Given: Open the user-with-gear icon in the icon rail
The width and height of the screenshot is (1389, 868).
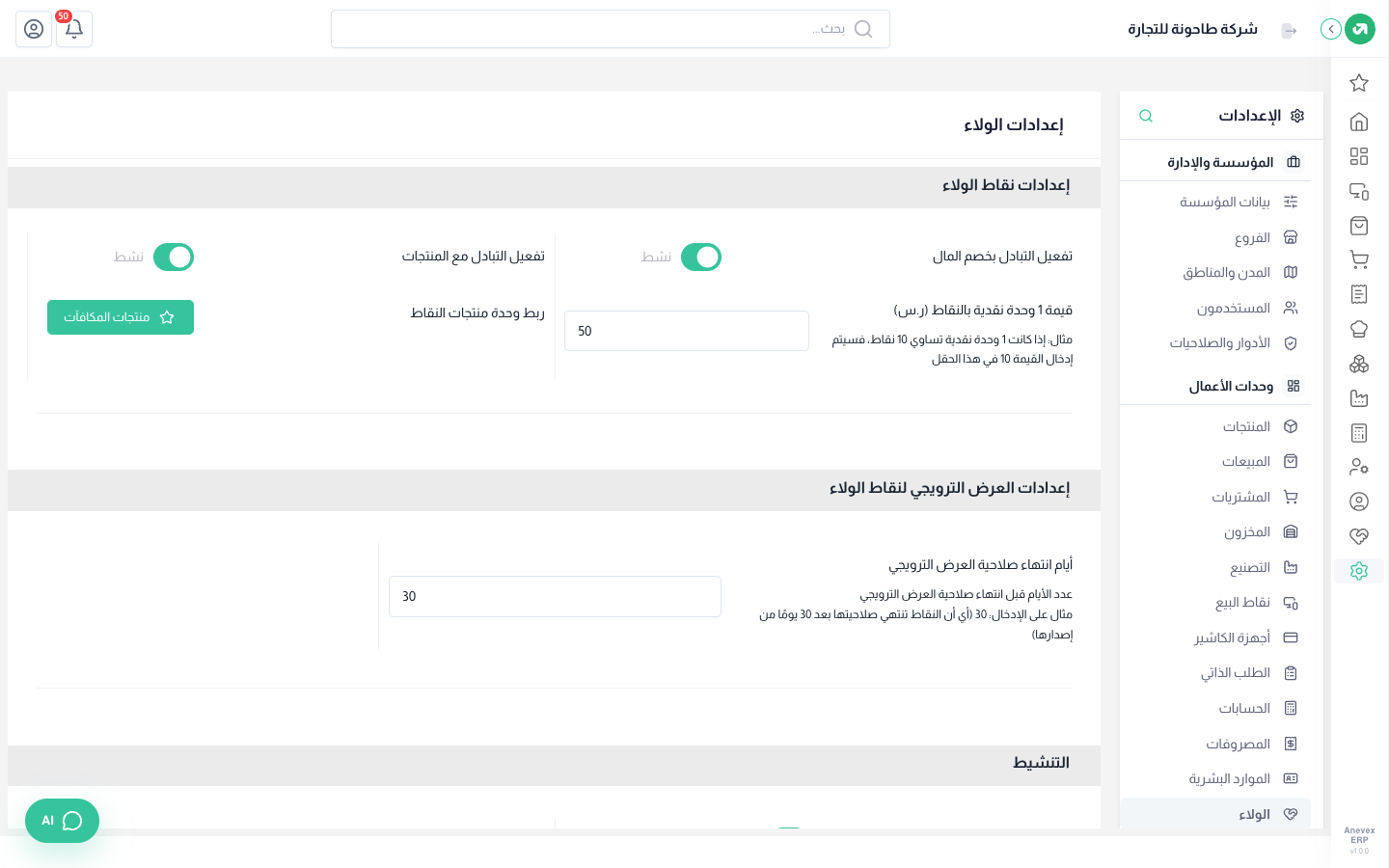Looking at the screenshot, I should (x=1359, y=467).
